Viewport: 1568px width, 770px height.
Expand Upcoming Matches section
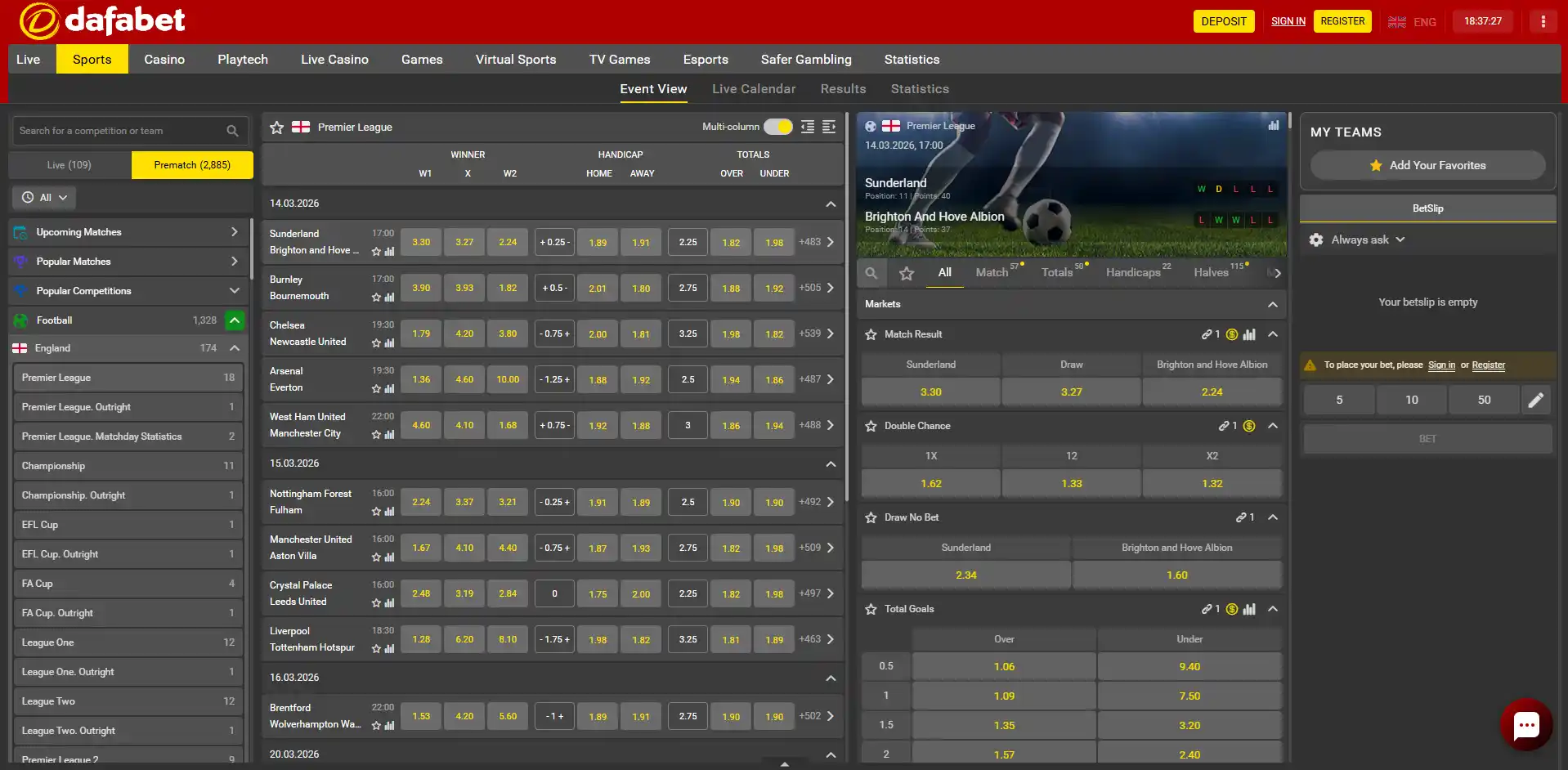[x=127, y=232]
